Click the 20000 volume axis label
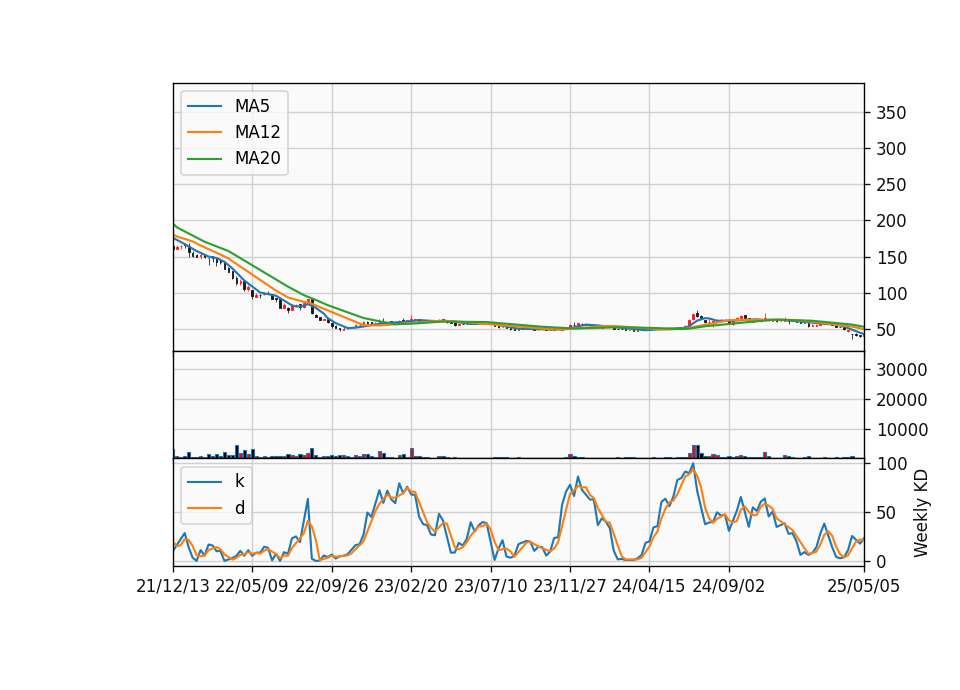The image size is (960, 690). click(902, 400)
